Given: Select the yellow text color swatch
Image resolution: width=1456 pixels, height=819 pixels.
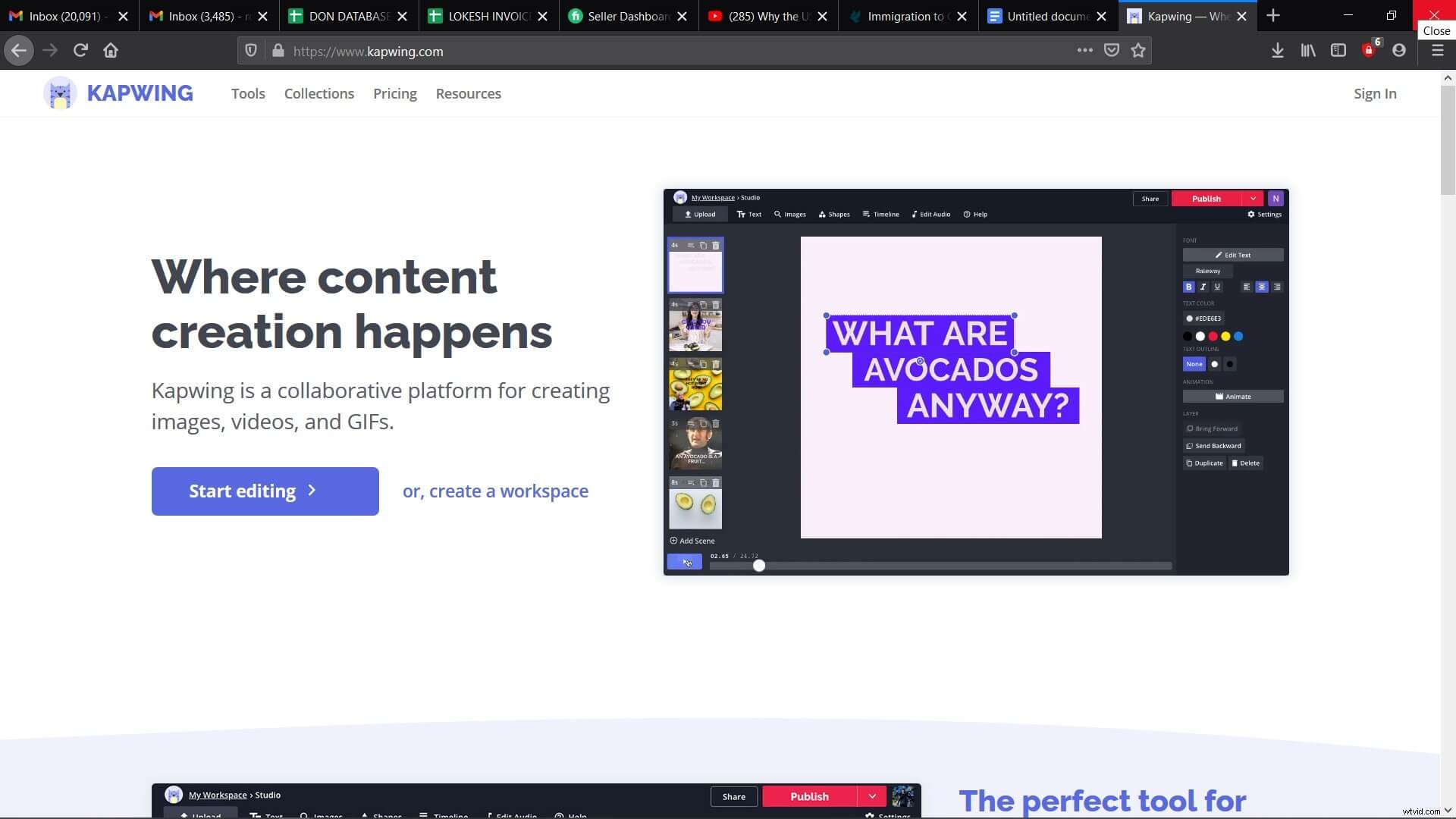Looking at the screenshot, I should coord(1226,336).
